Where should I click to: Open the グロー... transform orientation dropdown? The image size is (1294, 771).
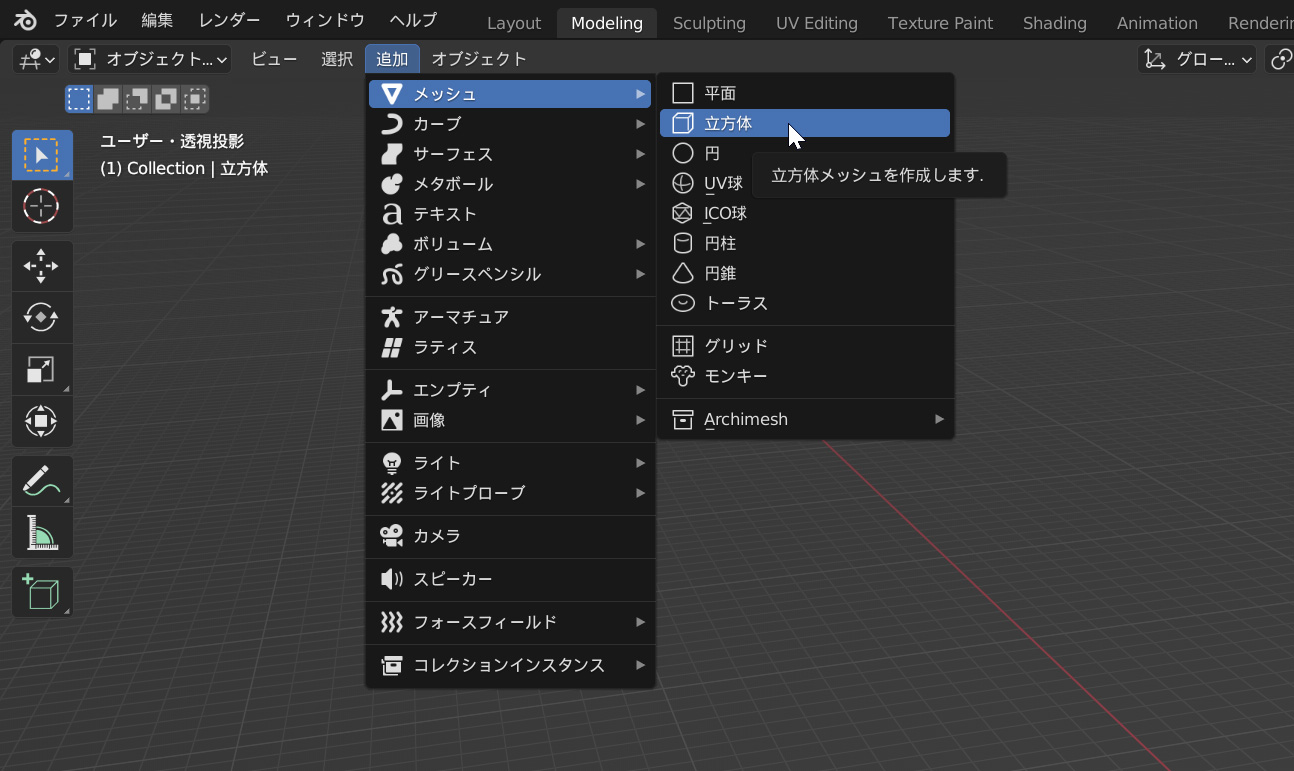(1198, 60)
